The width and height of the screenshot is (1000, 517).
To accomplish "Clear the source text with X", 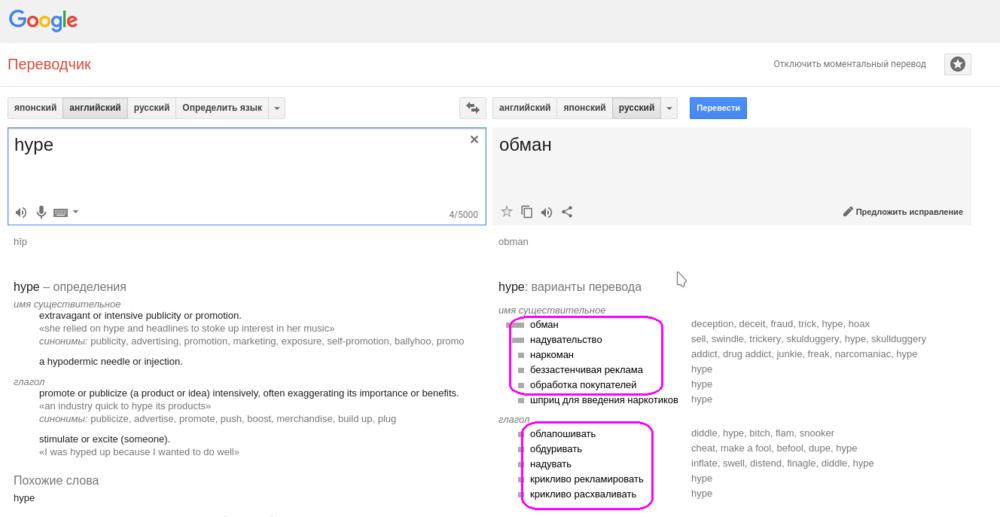I will point(474,140).
